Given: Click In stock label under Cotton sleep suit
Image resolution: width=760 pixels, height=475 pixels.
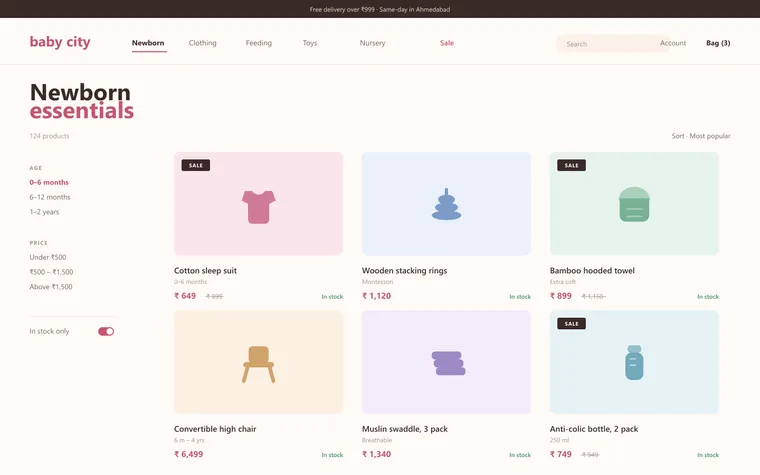Looking at the screenshot, I should (332, 297).
